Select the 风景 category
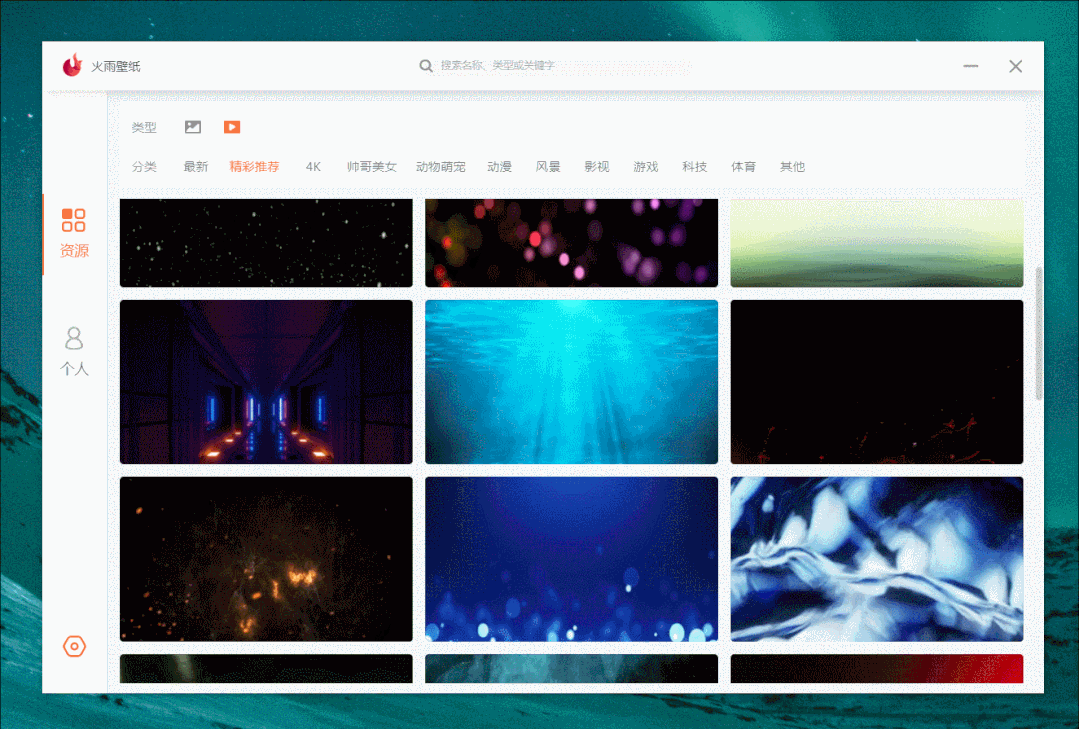The image size is (1079, 729). [x=548, y=167]
